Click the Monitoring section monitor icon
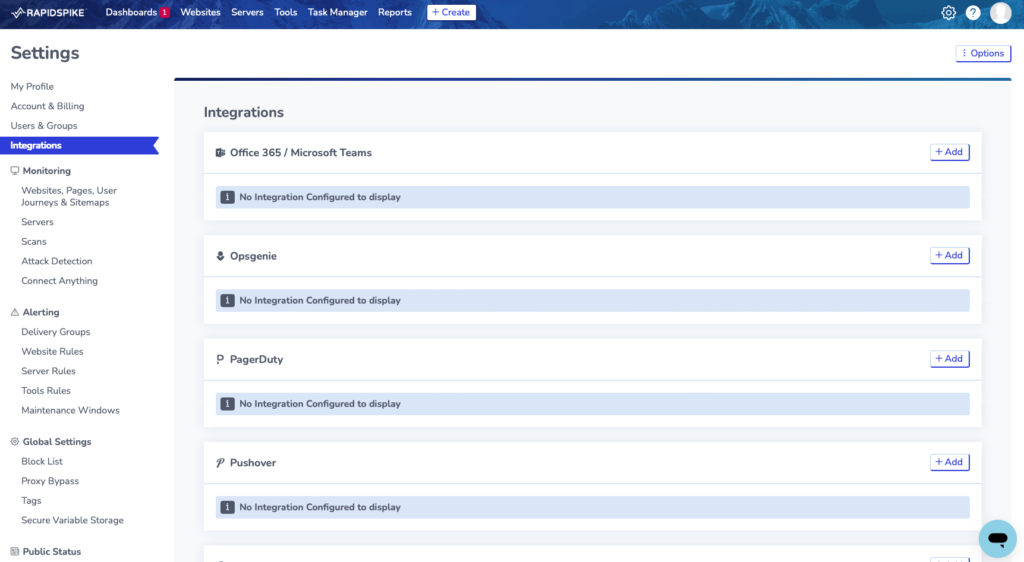This screenshot has height=562, width=1024. [14, 170]
